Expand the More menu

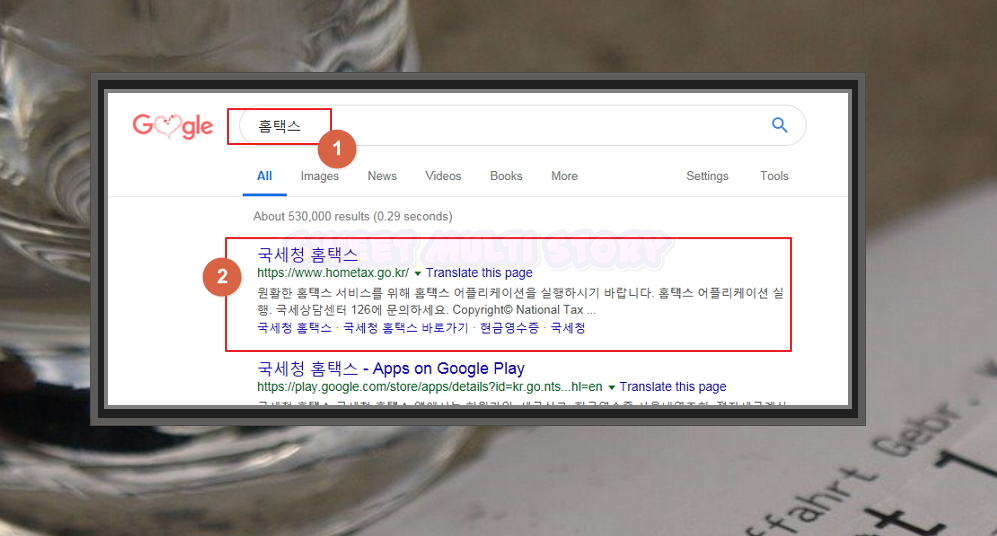coord(565,176)
